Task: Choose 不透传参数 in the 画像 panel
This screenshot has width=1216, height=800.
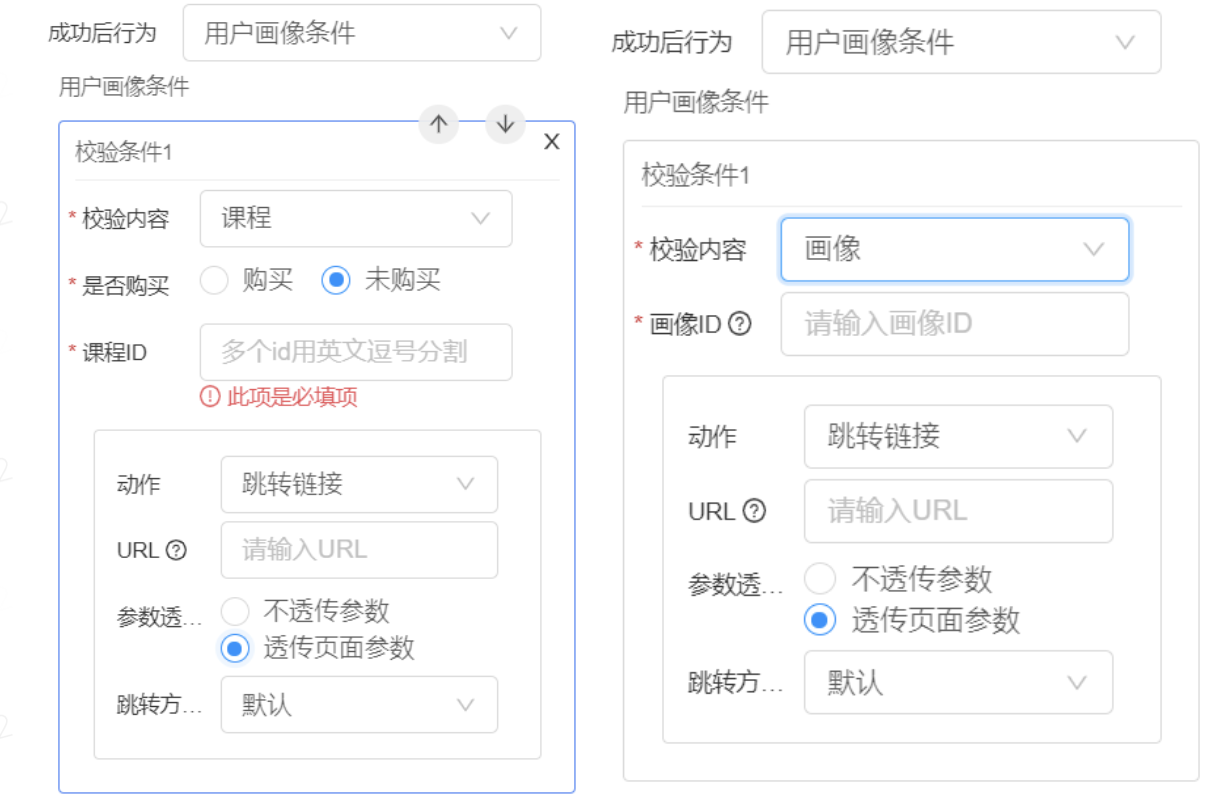Action: [820, 579]
